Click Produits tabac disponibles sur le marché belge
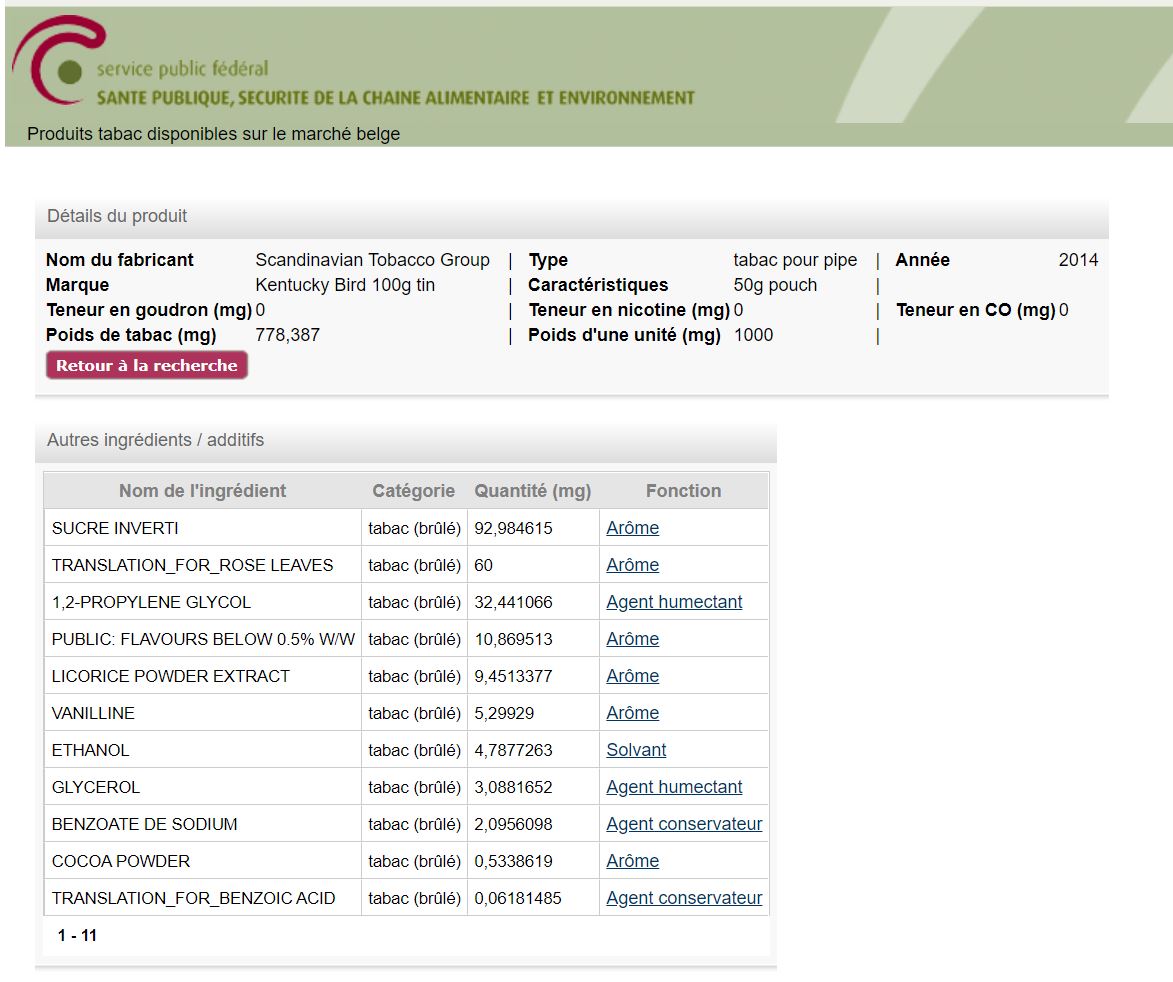Image resolution: width=1173 pixels, height=982 pixels. pos(213,134)
